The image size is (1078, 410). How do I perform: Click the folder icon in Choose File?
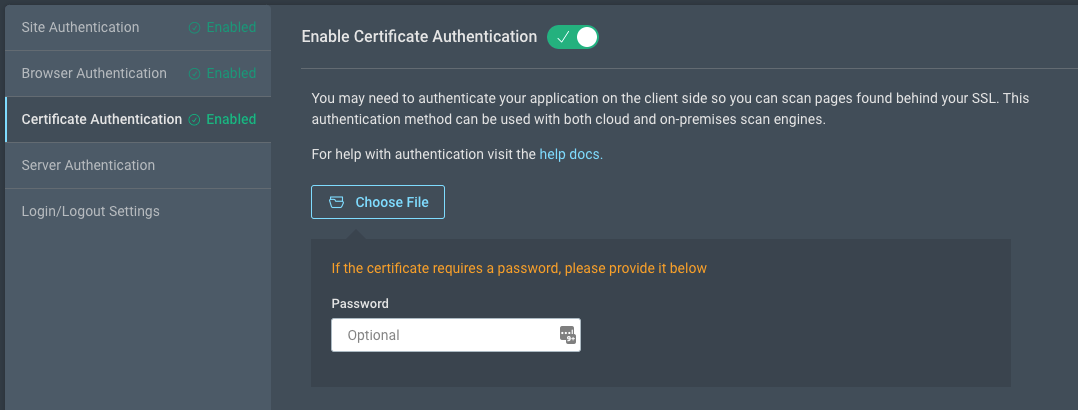337,202
